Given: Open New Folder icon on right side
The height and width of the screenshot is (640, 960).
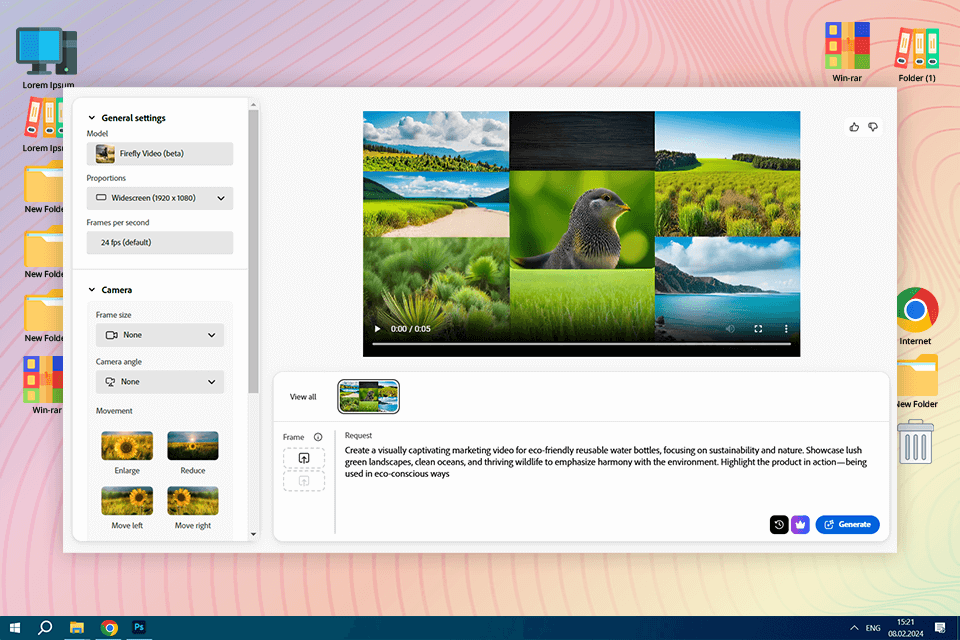Looking at the screenshot, I should click(x=917, y=382).
